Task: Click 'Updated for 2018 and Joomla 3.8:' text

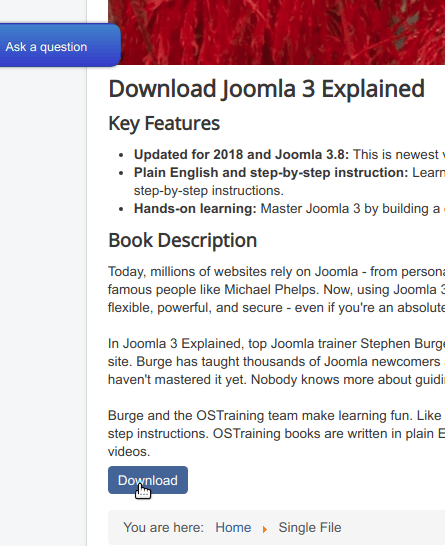Action: [x=241, y=154]
